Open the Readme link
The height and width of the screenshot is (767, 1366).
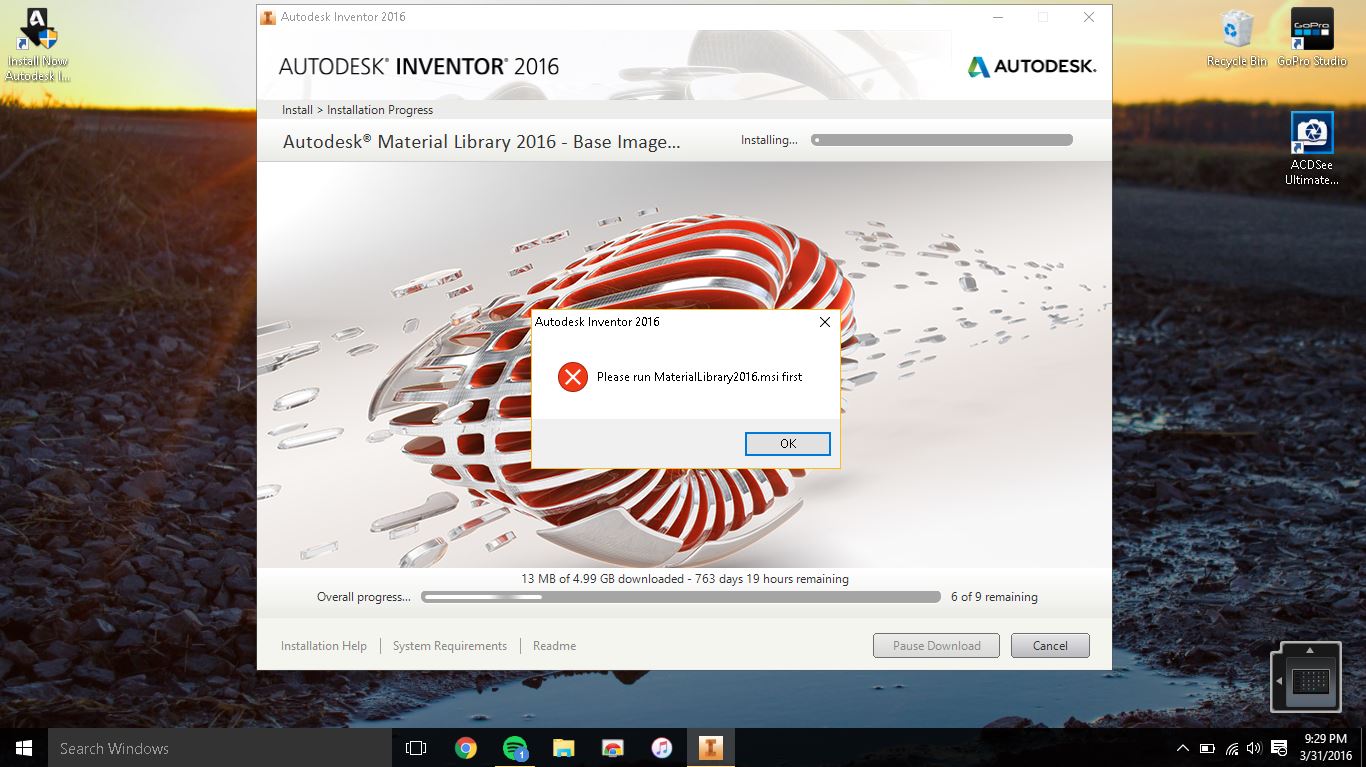coord(554,646)
